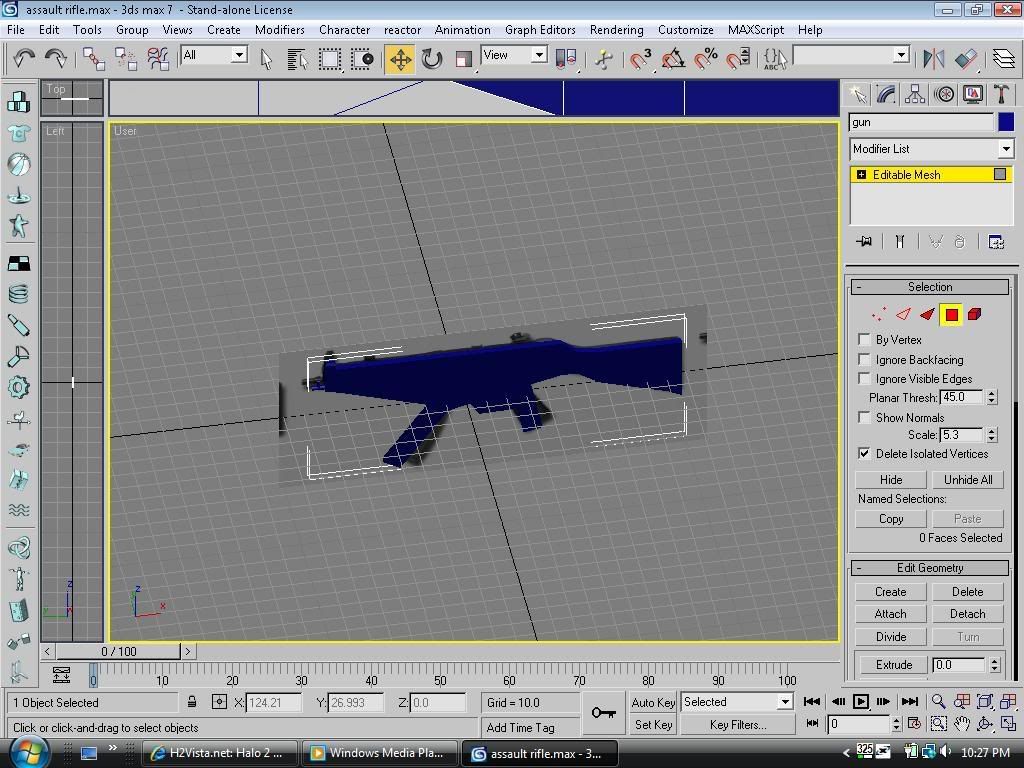Choose Vertex sub-object selection mode

pyautogui.click(x=878, y=315)
